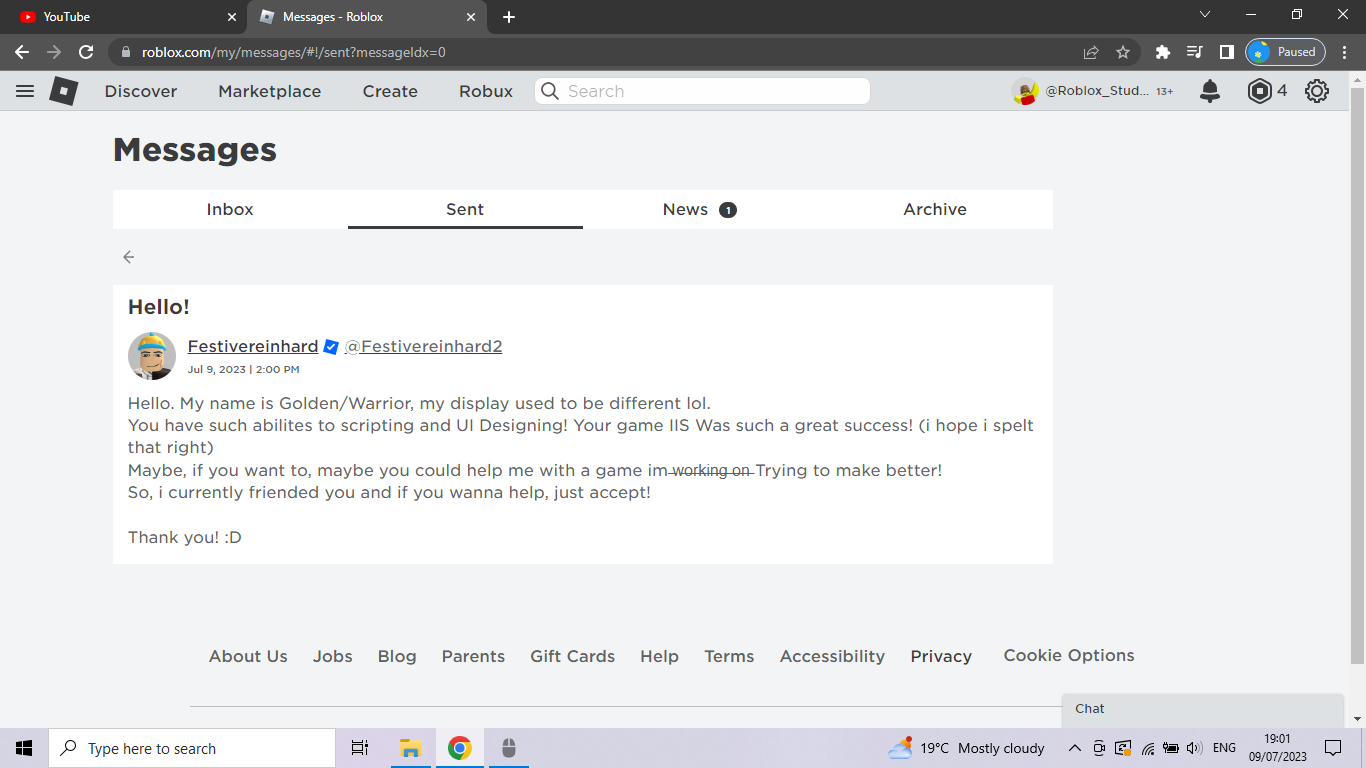Open the News tab
The height and width of the screenshot is (768, 1366).
tap(700, 209)
